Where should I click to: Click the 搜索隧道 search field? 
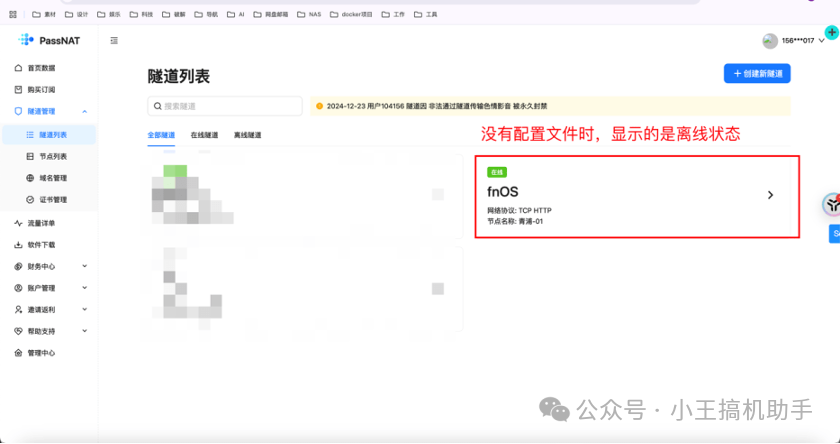tap(225, 106)
